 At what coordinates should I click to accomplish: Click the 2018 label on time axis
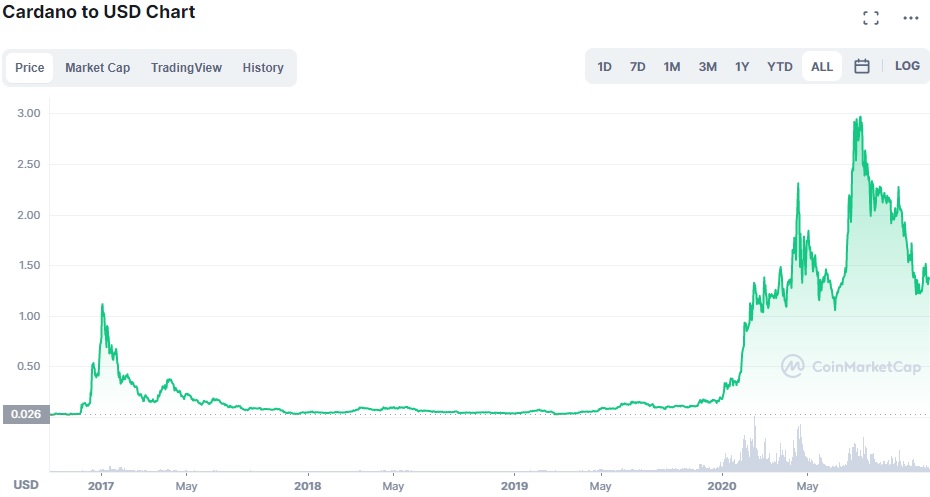pos(308,485)
